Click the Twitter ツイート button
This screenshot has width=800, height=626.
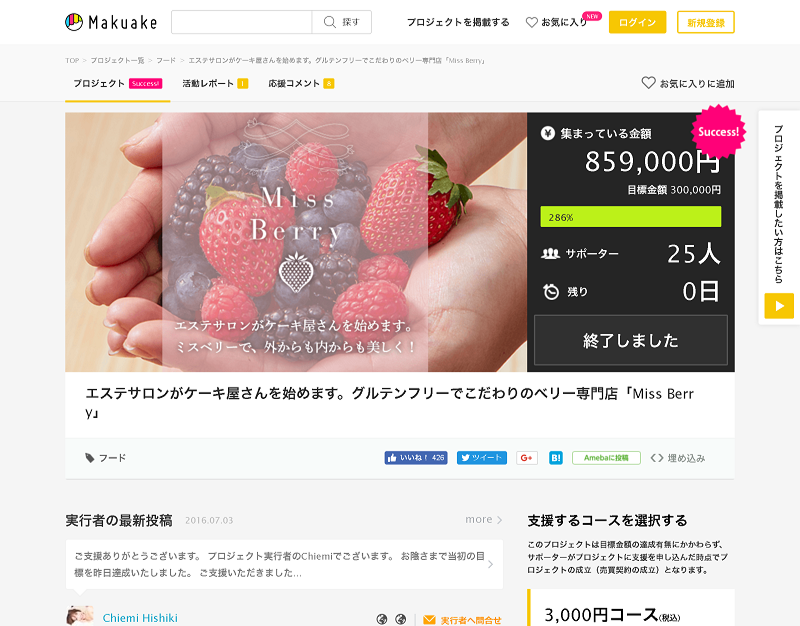[x=482, y=458]
